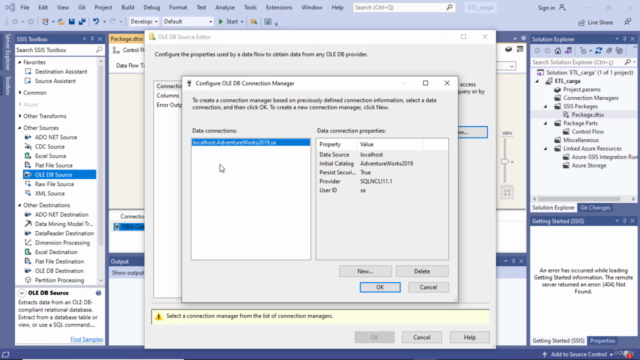Image resolution: width=640 pixels, height=360 pixels.
Task: Open the Extensions menu
Action: point(279,7)
